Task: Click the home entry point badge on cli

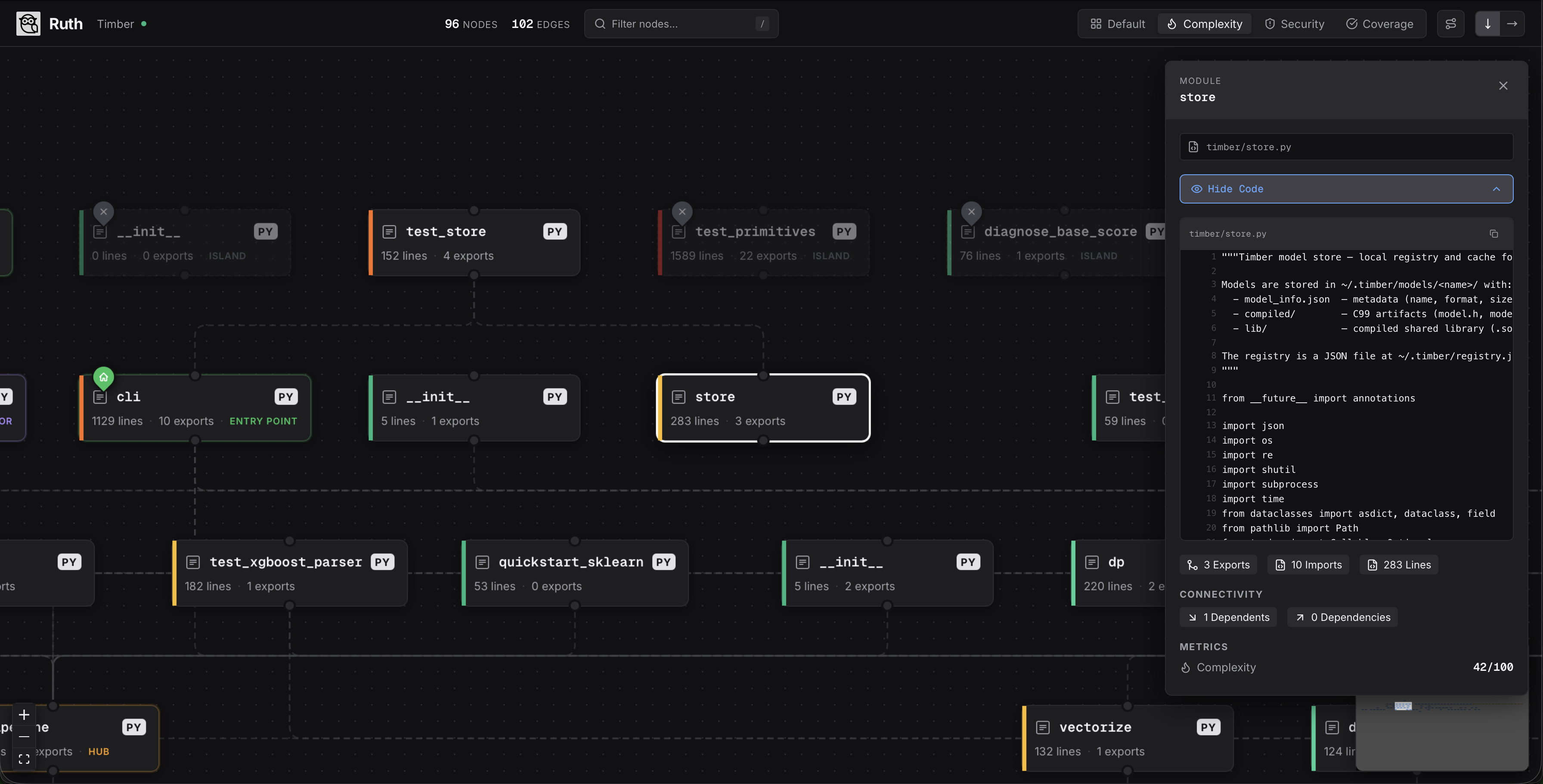Action: 104,377
